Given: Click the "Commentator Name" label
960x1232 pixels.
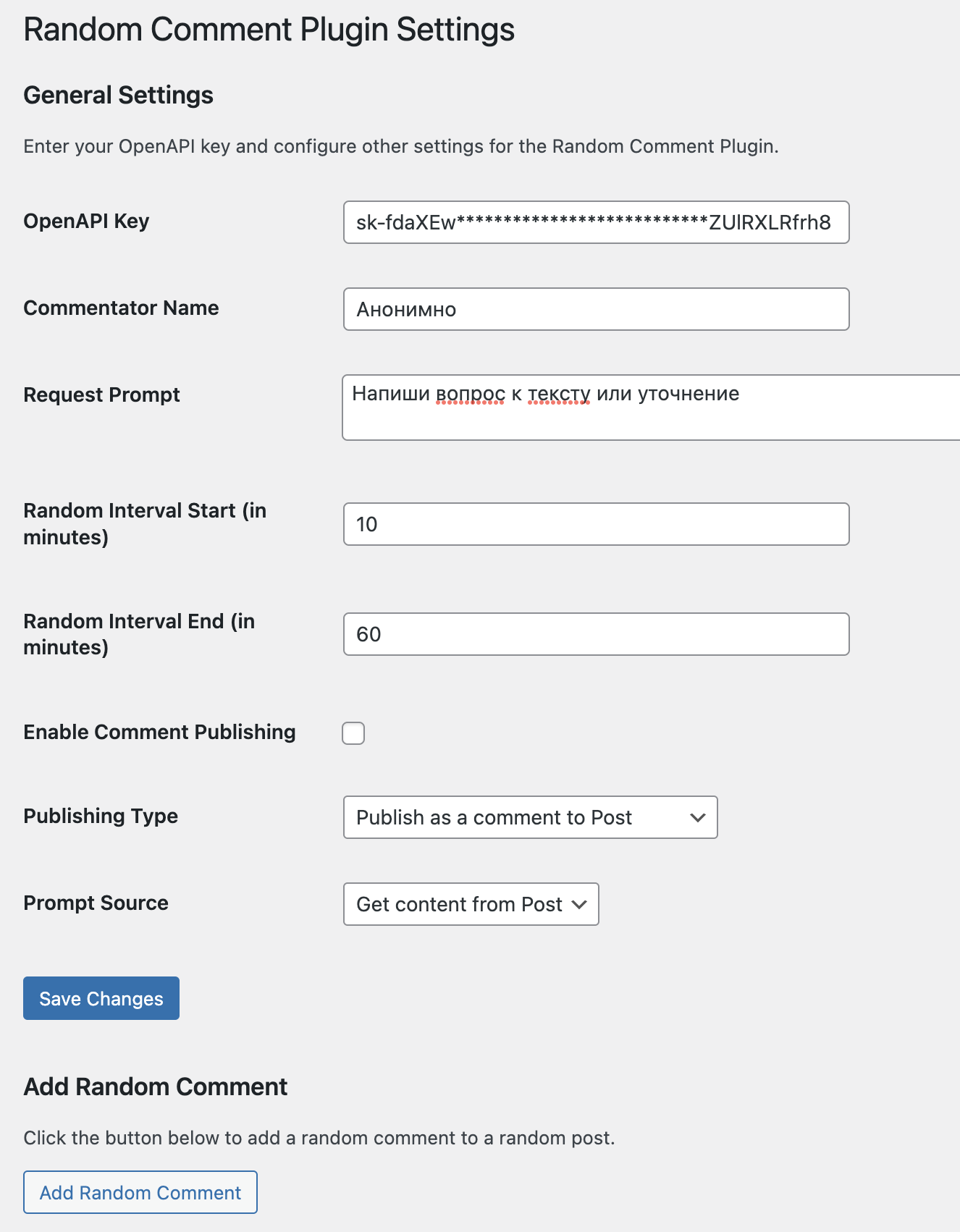Looking at the screenshot, I should [121, 308].
